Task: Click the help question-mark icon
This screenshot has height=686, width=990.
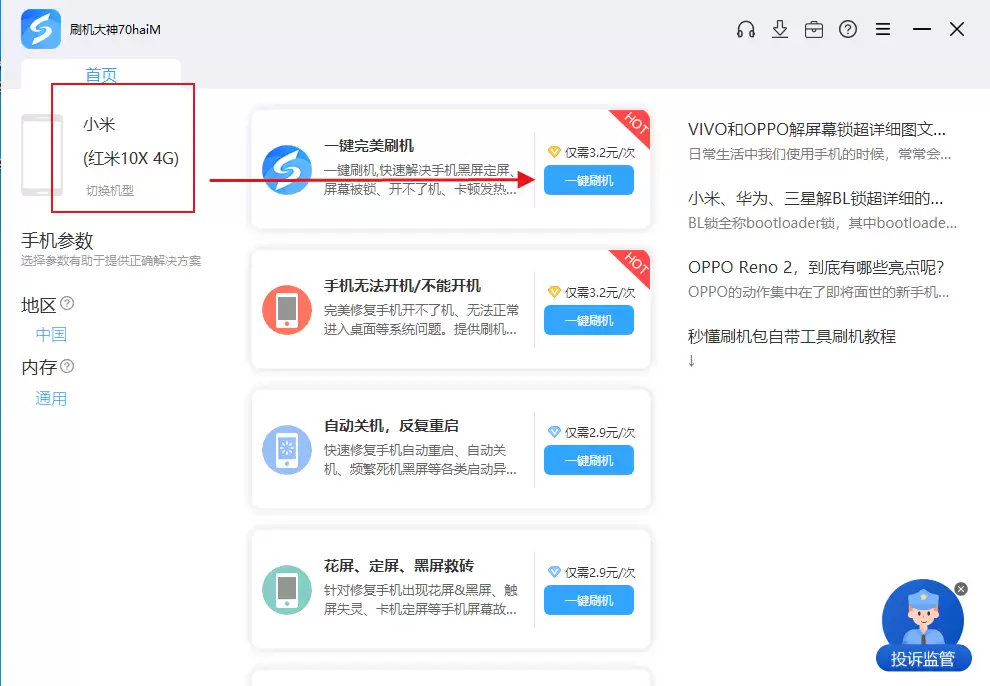Action: 848,29
